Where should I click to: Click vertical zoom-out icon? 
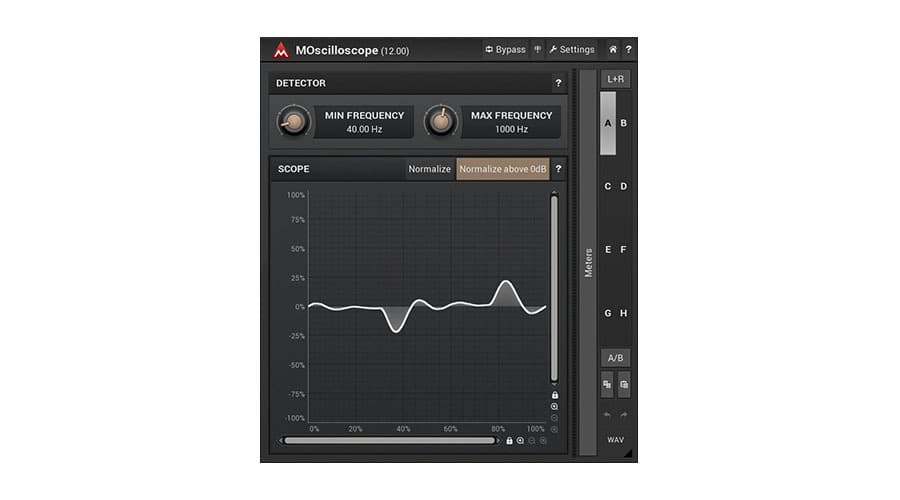pos(554,418)
